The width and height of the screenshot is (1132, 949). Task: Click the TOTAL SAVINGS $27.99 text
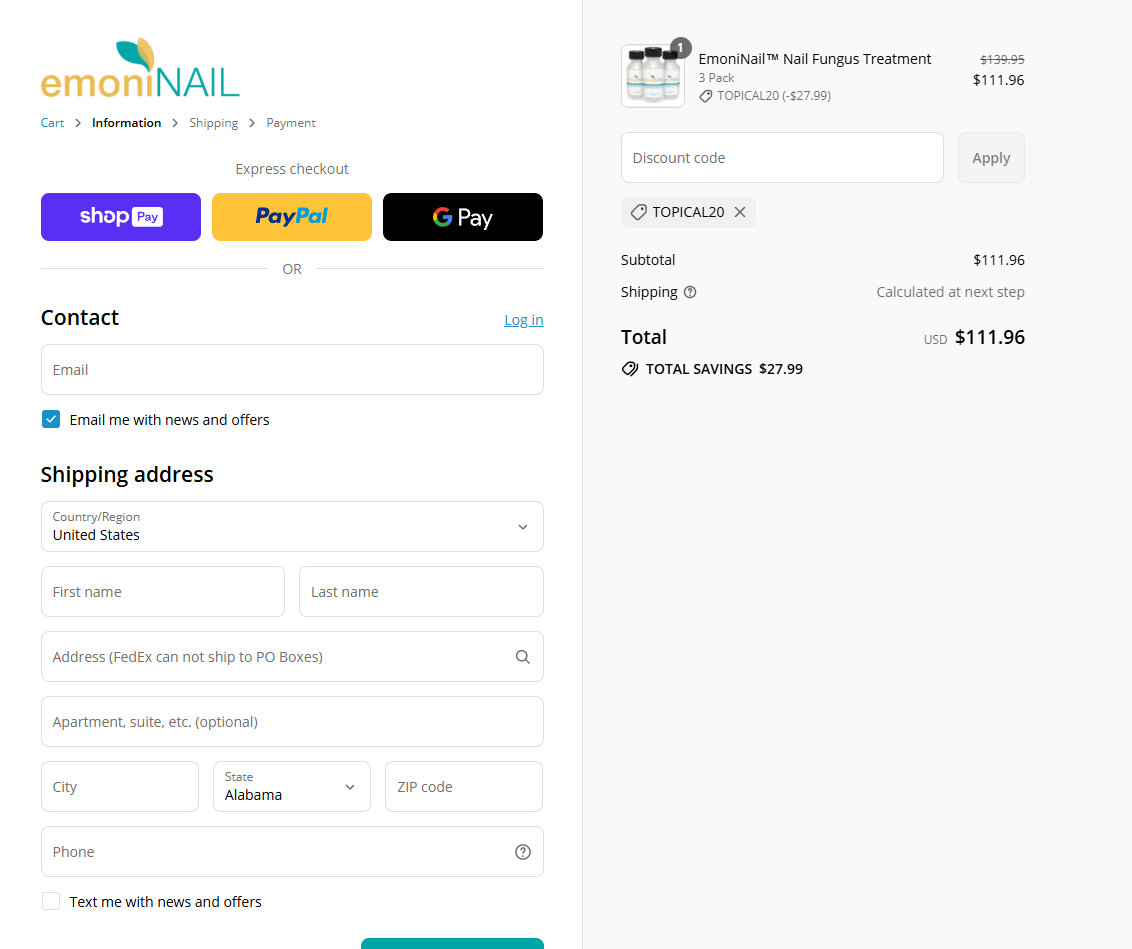(x=724, y=369)
